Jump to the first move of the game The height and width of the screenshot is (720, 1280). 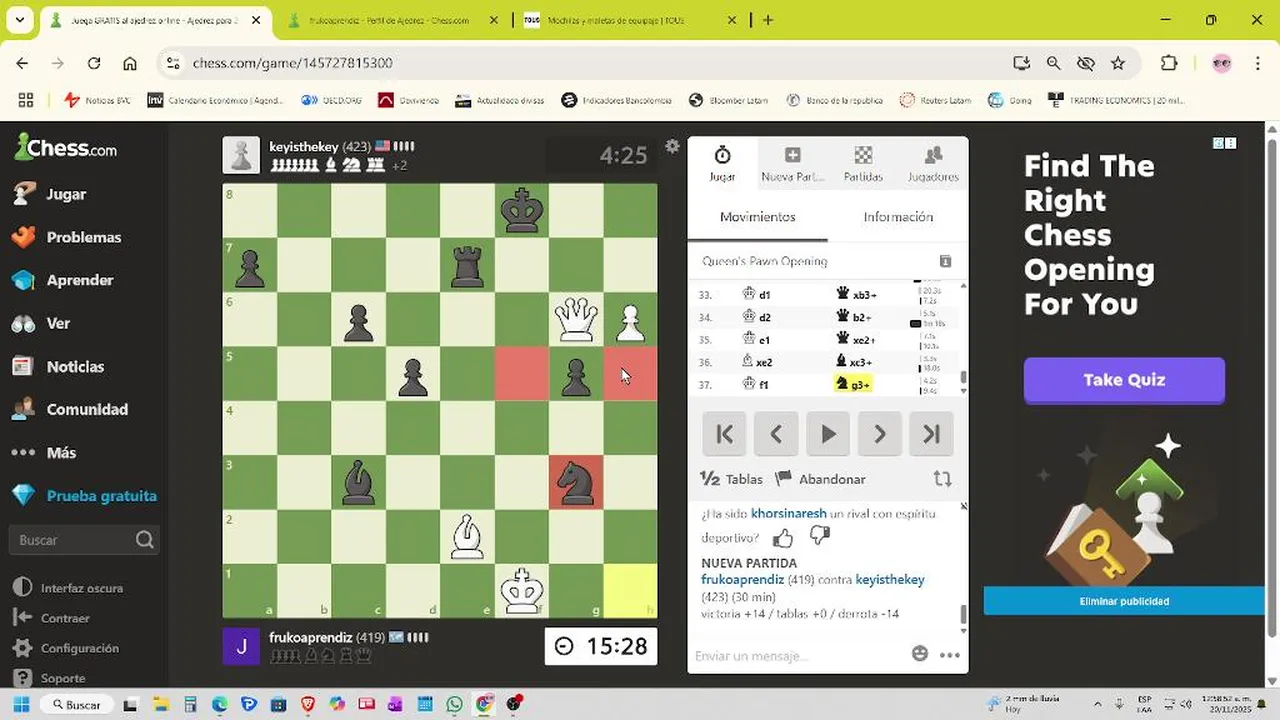pos(725,434)
